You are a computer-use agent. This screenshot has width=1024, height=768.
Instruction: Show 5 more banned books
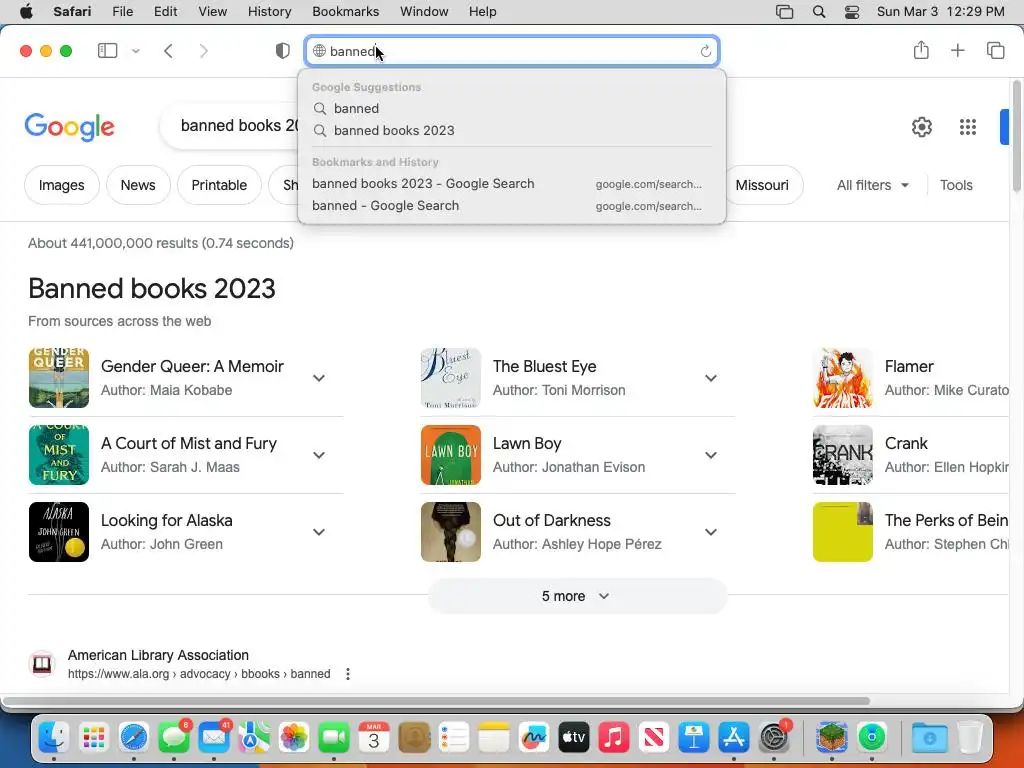point(577,596)
